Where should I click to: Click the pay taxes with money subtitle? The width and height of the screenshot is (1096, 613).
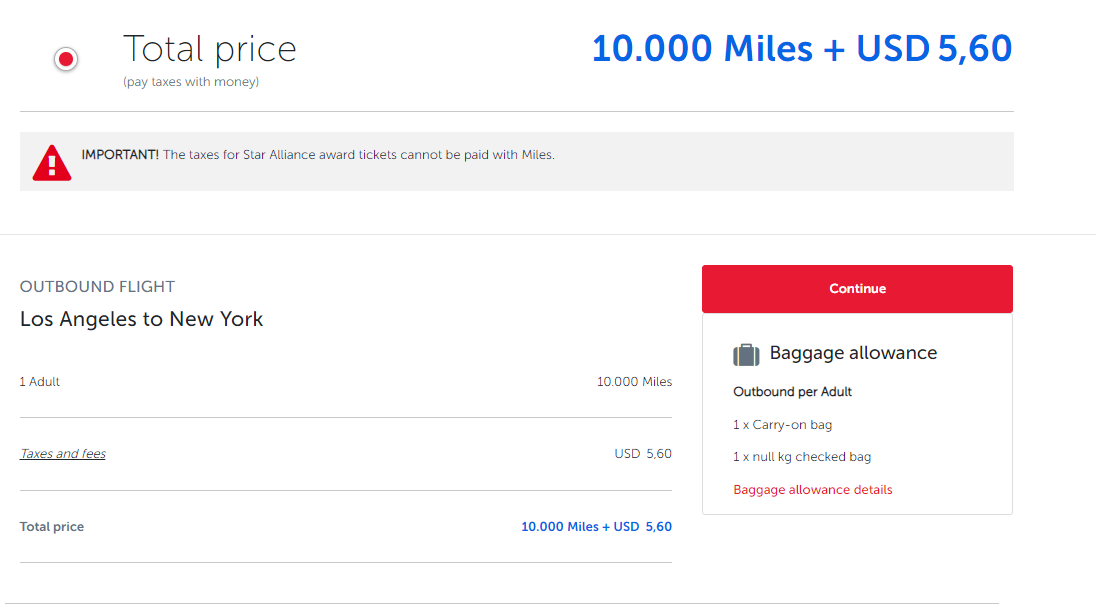coord(191,82)
